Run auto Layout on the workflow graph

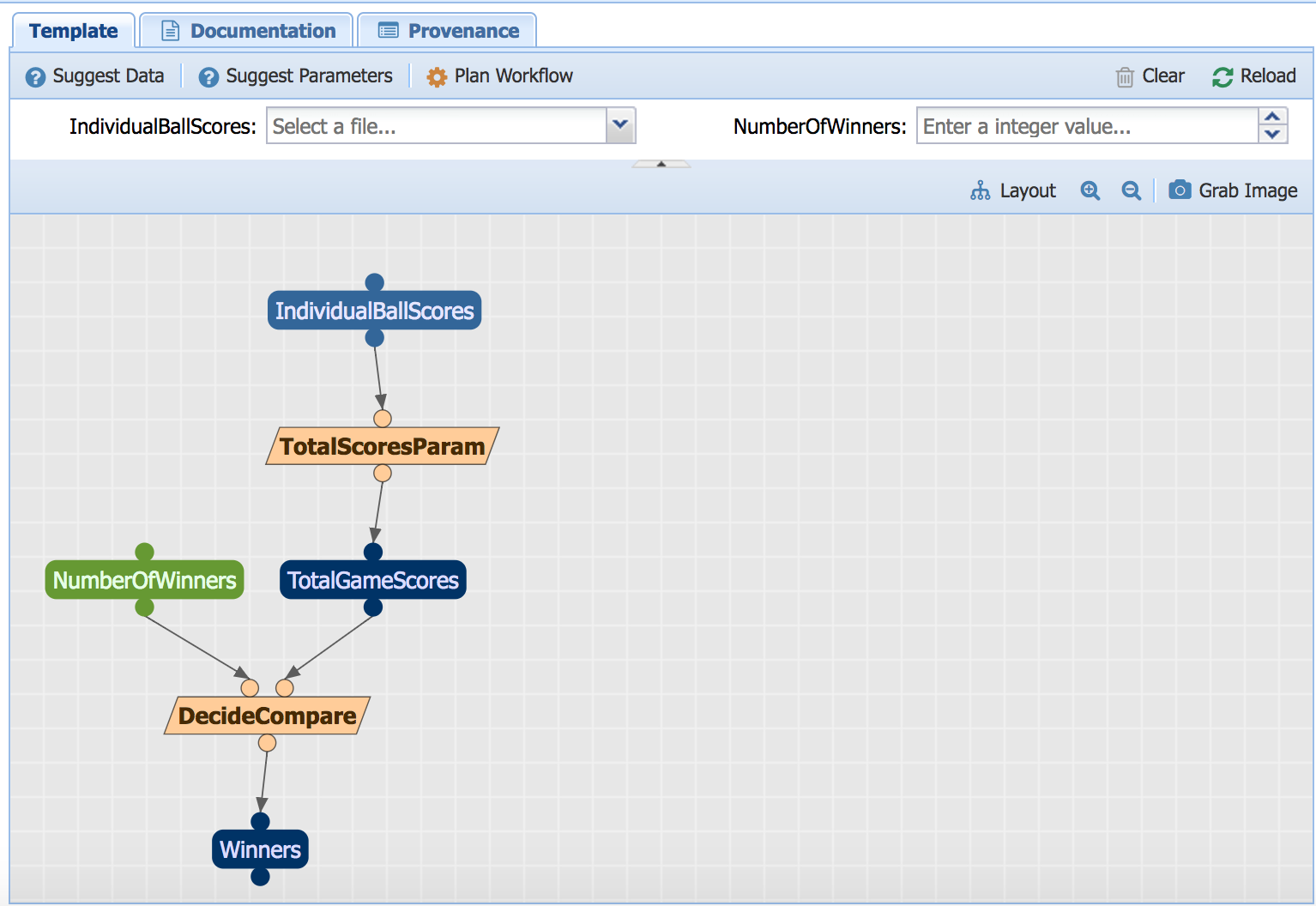[x=1013, y=190]
